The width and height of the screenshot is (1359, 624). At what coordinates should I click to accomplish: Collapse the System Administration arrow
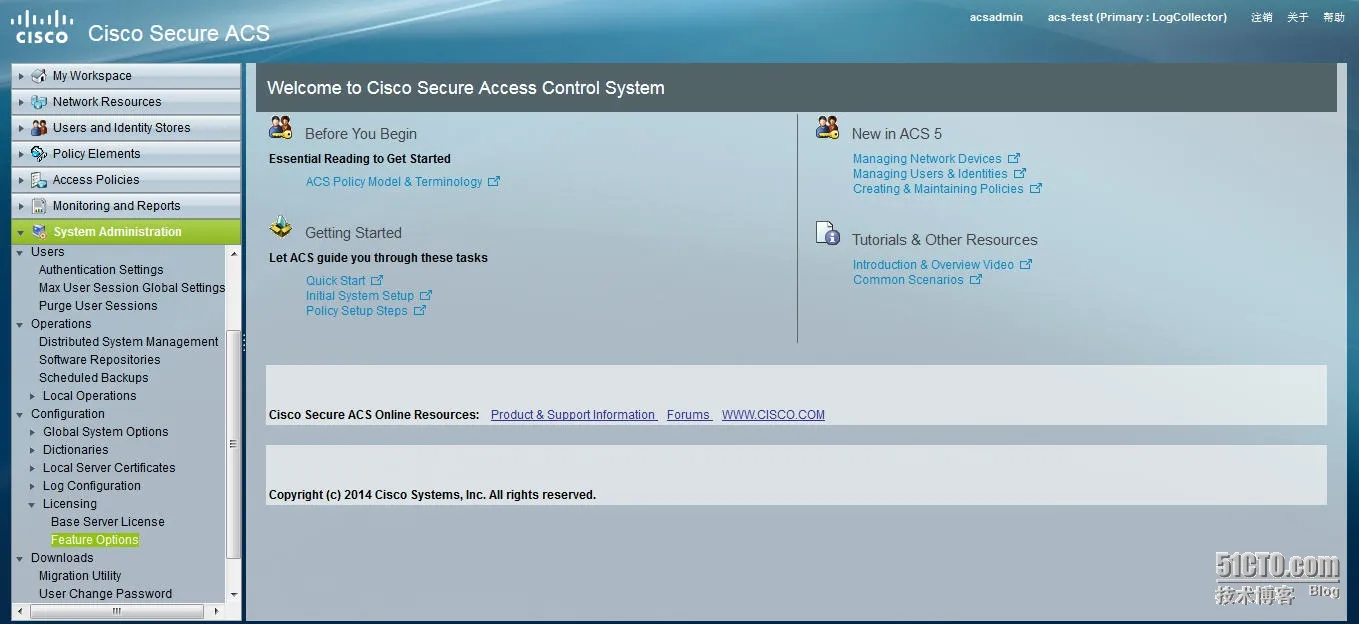pos(21,232)
